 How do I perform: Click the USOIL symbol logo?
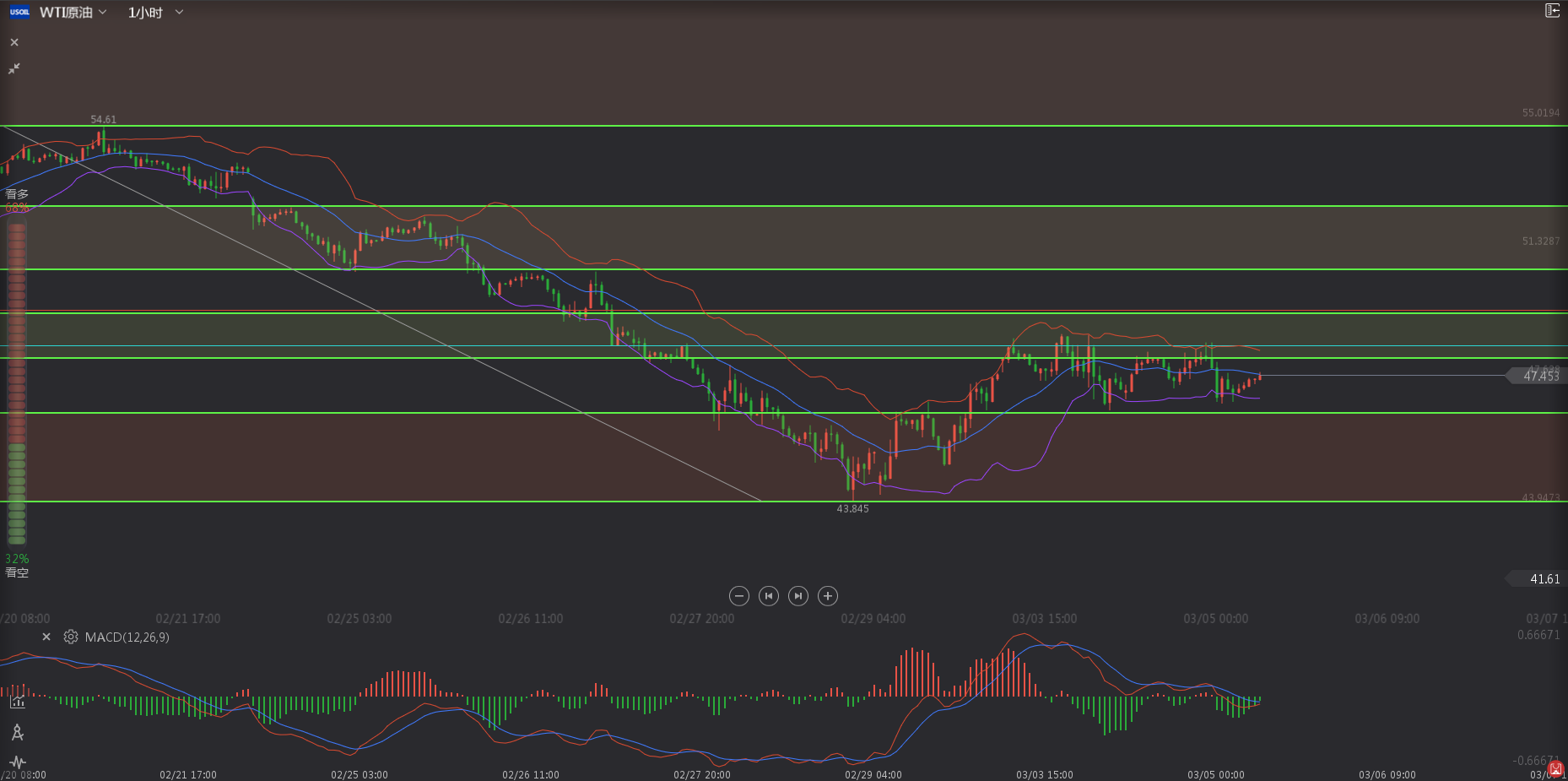[19, 12]
